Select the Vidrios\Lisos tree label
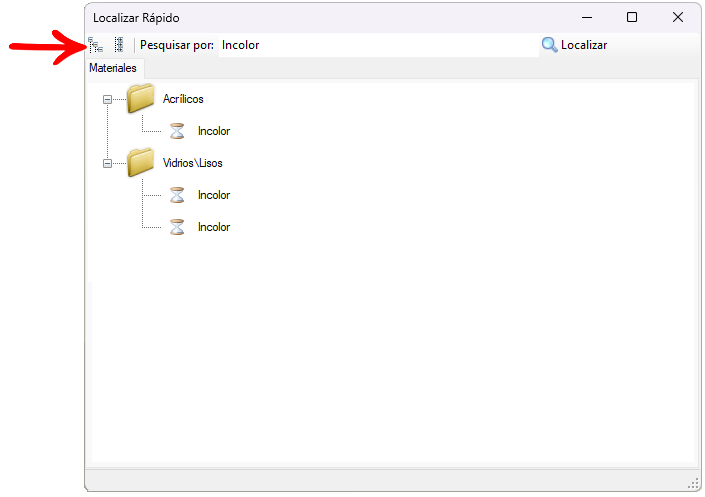The width and height of the screenshot is (705, 497). tap(192, 163)
